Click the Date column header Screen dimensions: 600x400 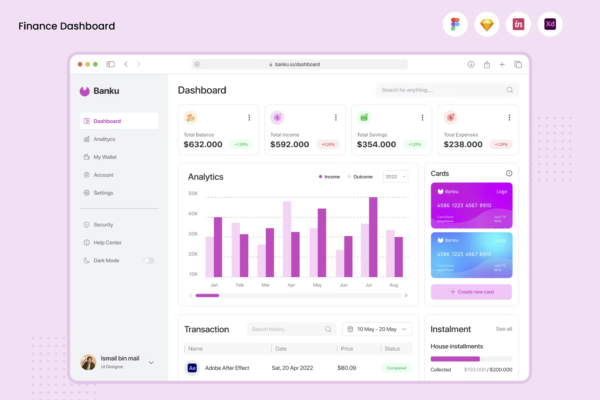[281, 349]
